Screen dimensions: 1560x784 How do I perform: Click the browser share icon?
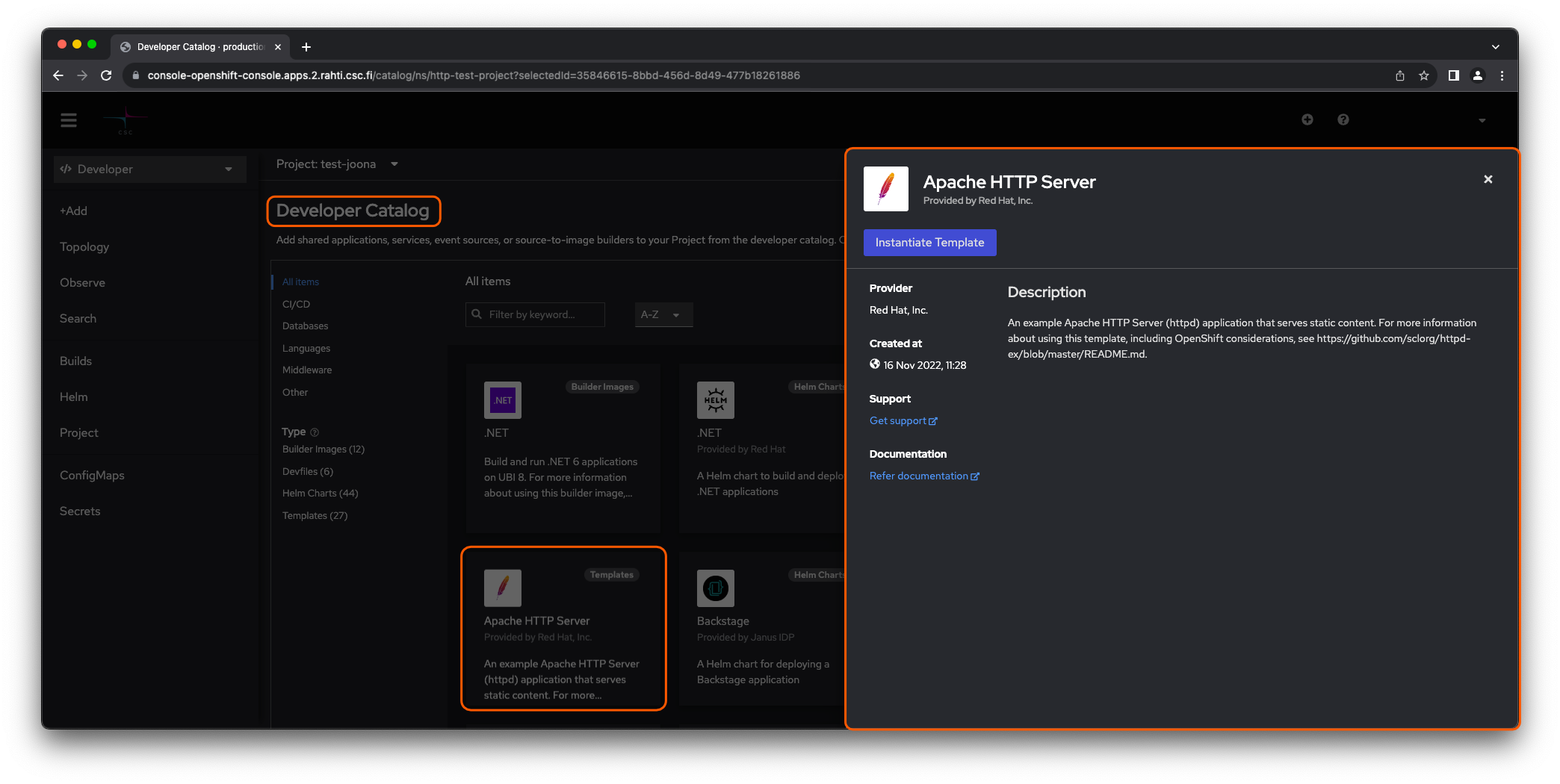coord(1400,75)
